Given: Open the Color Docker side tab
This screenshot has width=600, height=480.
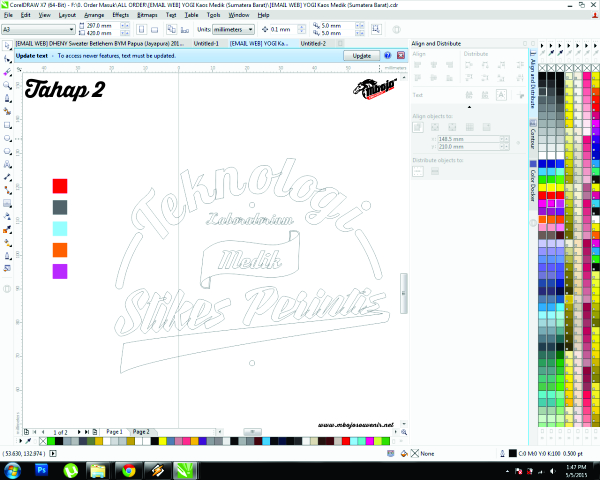Looking at the screenshot, I should click(x=533, y=183).
